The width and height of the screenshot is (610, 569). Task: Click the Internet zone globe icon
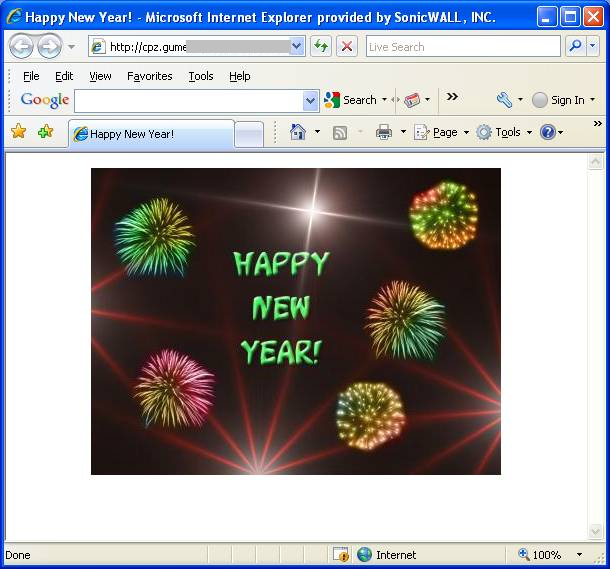tap(365, 555)
